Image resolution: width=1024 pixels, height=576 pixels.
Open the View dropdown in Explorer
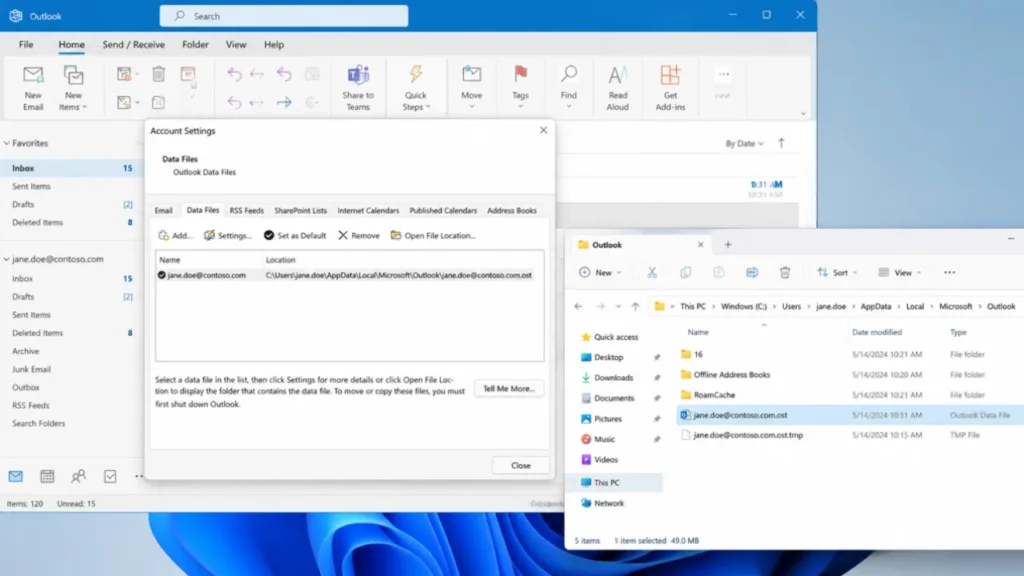(x=900, y=272)
